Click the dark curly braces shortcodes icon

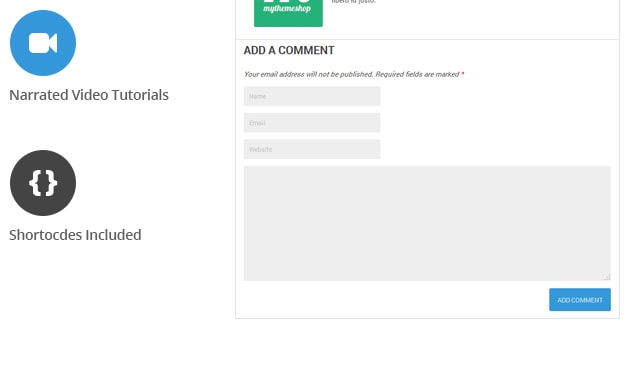(43, 183)
